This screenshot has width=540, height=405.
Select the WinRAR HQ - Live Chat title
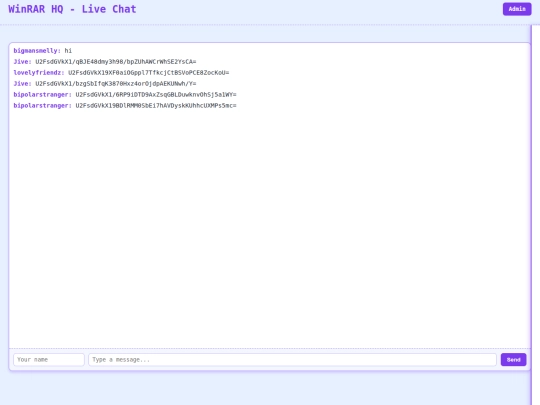point(72,9)
